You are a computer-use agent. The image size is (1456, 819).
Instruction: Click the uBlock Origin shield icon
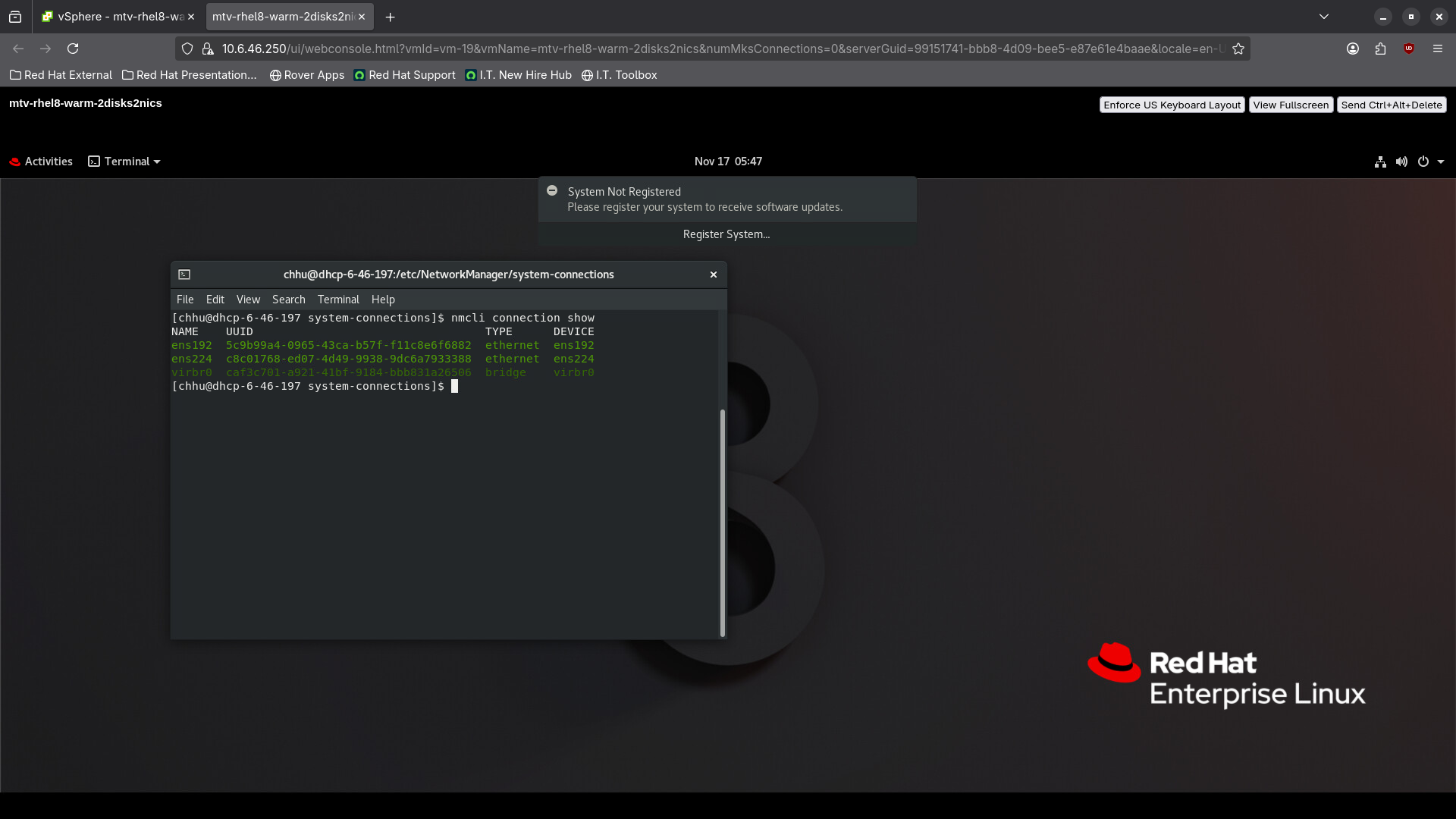(x=1409, y=49)
